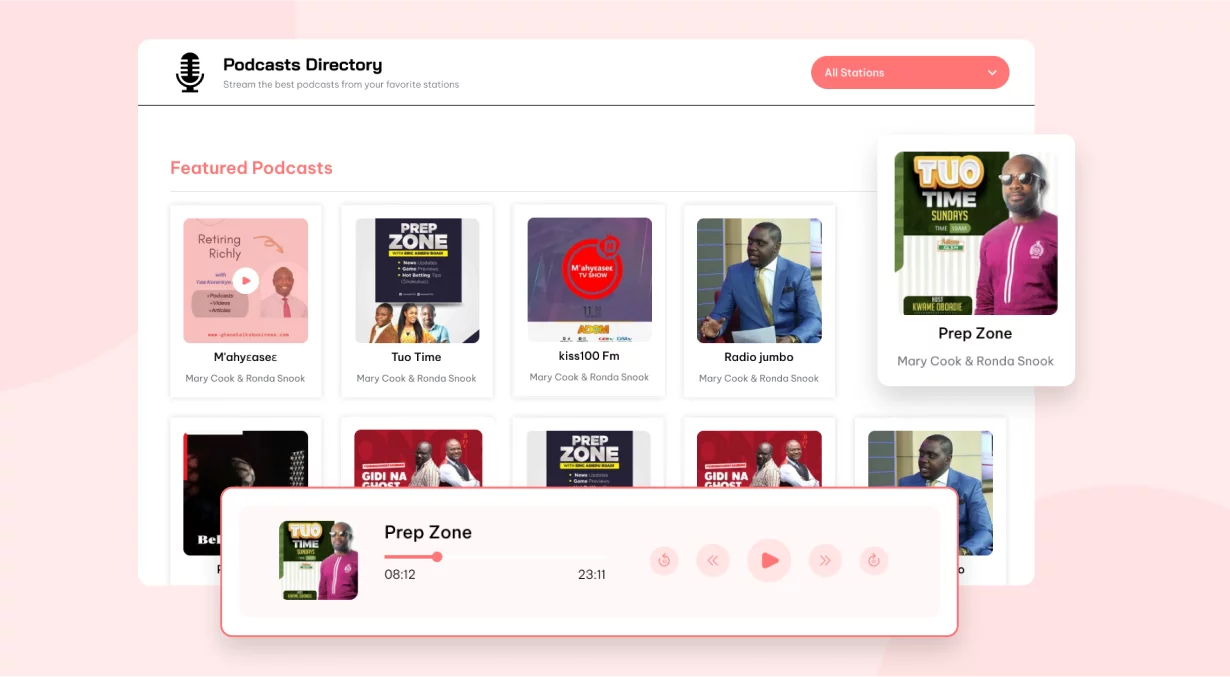This screenshot has height=677, width=1230.
Task: Open the Featured Podcasts section heading
Action: click(x=251, y=167)
